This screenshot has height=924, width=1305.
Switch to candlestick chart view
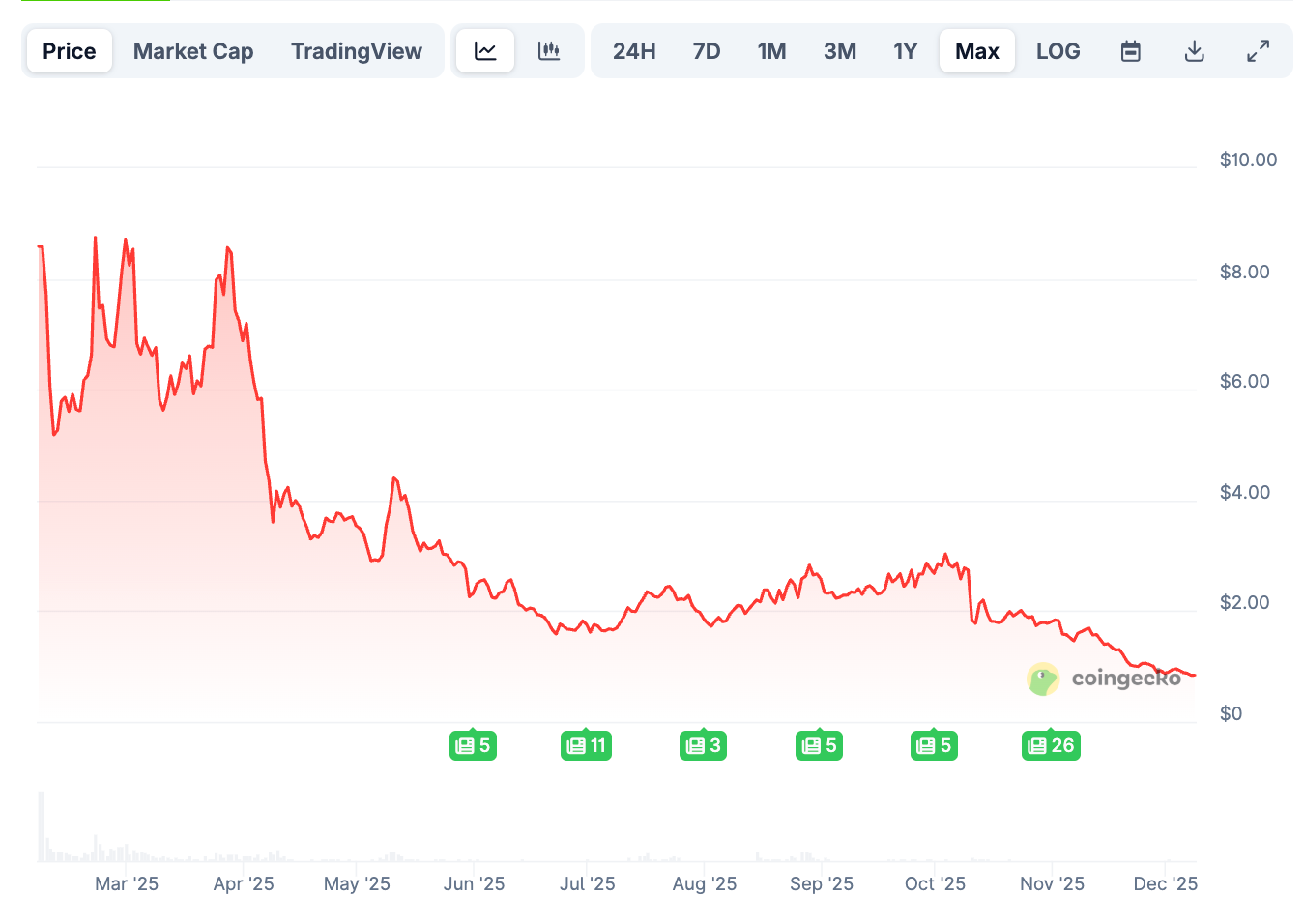pyautogui.click(x=549, y=51)
